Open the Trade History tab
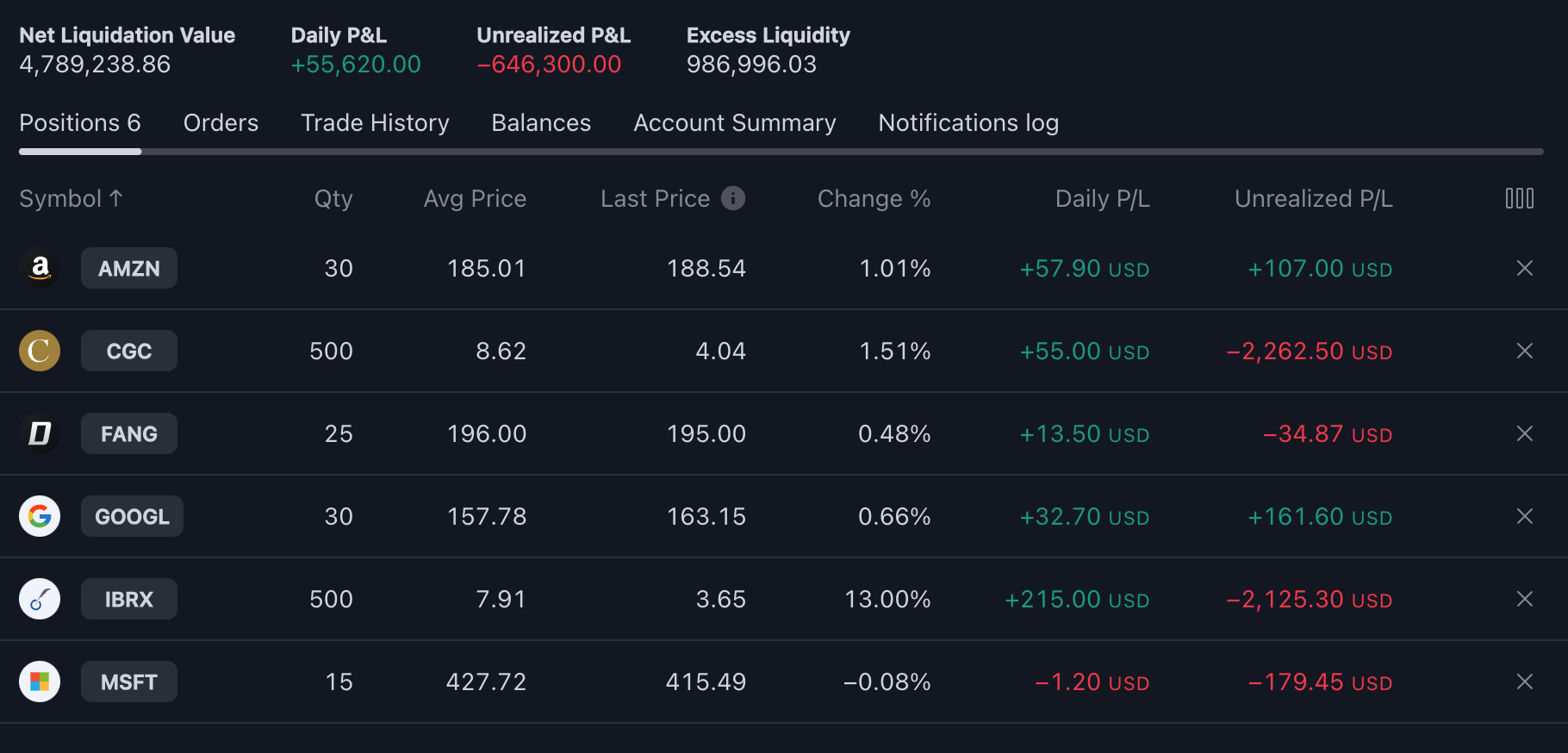Screen dimensions: 1568x753 click(x=375, y=123)
